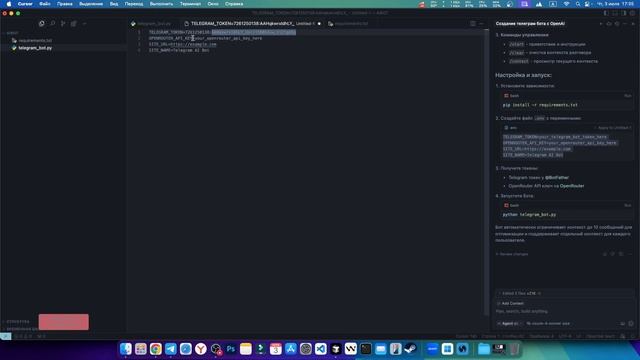
Task: Click the thumbs down icon under the response
Action: coord(613,254)
